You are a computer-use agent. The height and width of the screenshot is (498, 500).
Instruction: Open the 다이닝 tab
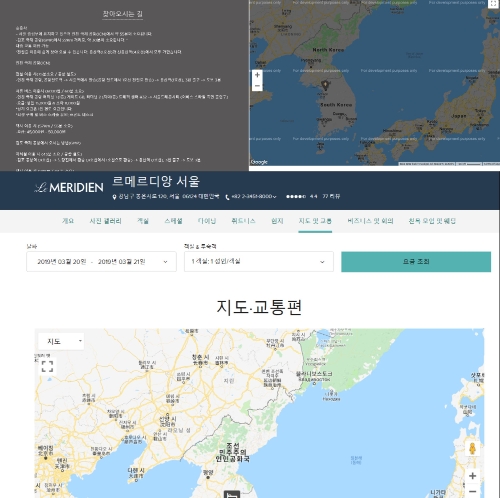tap(207, 221)
